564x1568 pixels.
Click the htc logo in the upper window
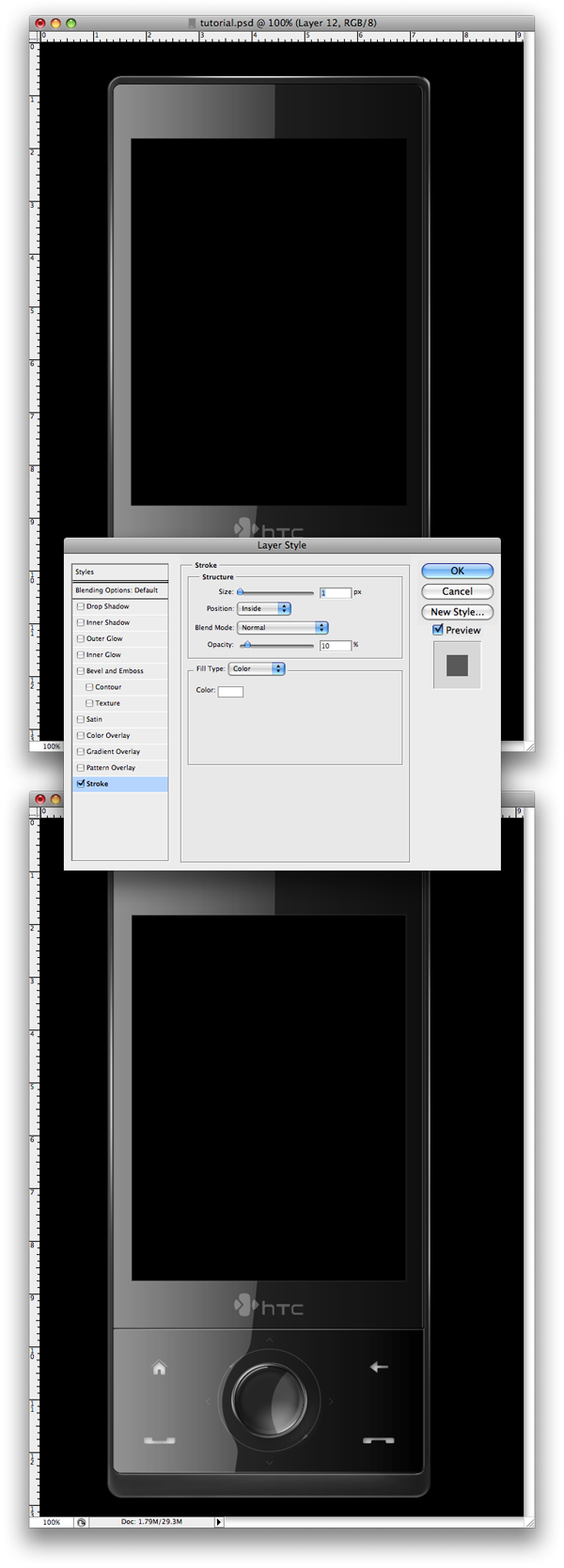coord(269,528)
